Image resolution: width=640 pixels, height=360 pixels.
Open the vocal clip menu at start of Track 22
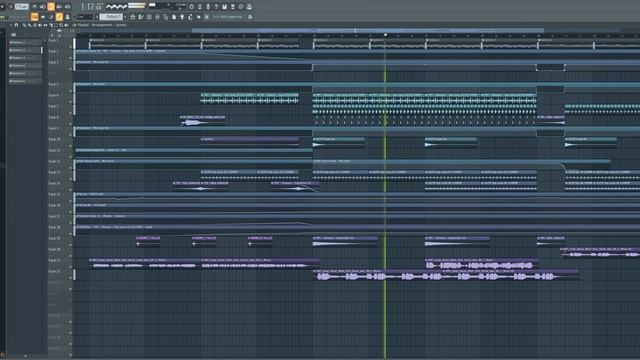(x=315, y=271)
